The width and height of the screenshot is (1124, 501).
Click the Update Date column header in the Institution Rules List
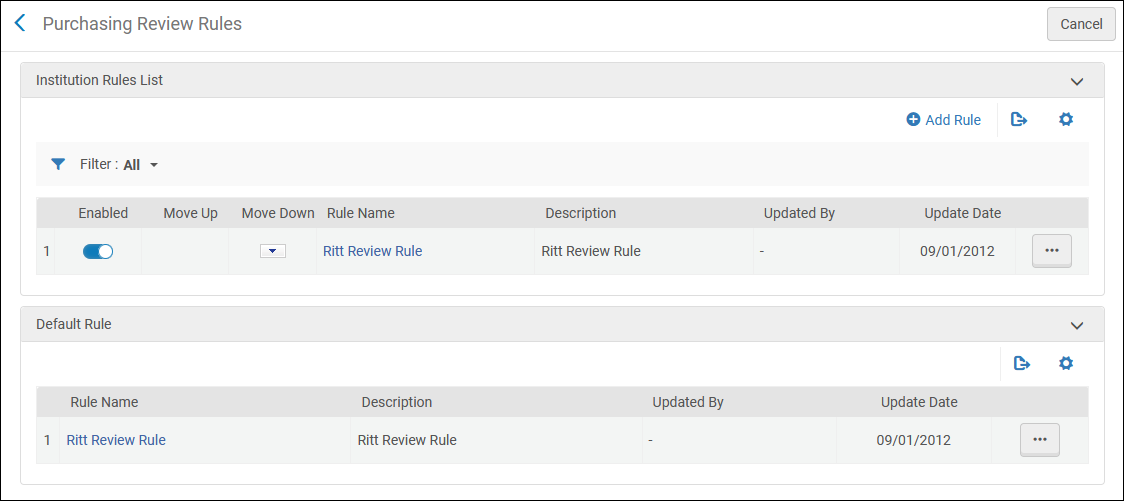point(962,213)
